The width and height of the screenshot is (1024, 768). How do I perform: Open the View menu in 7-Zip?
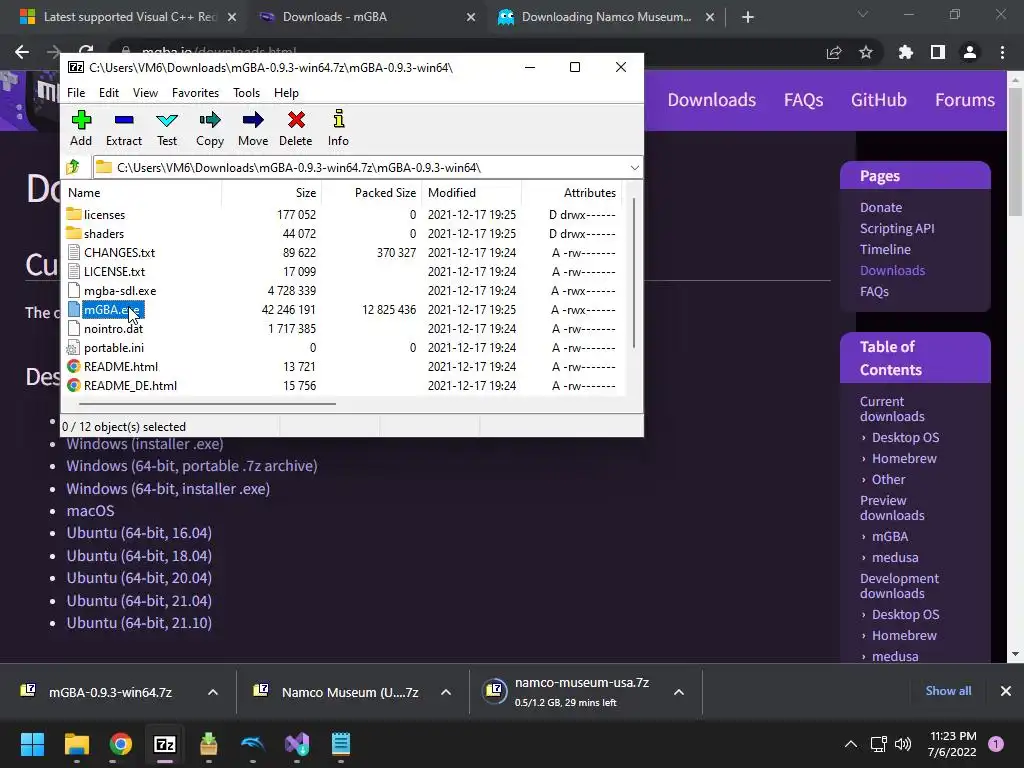(x=145, y=93)
